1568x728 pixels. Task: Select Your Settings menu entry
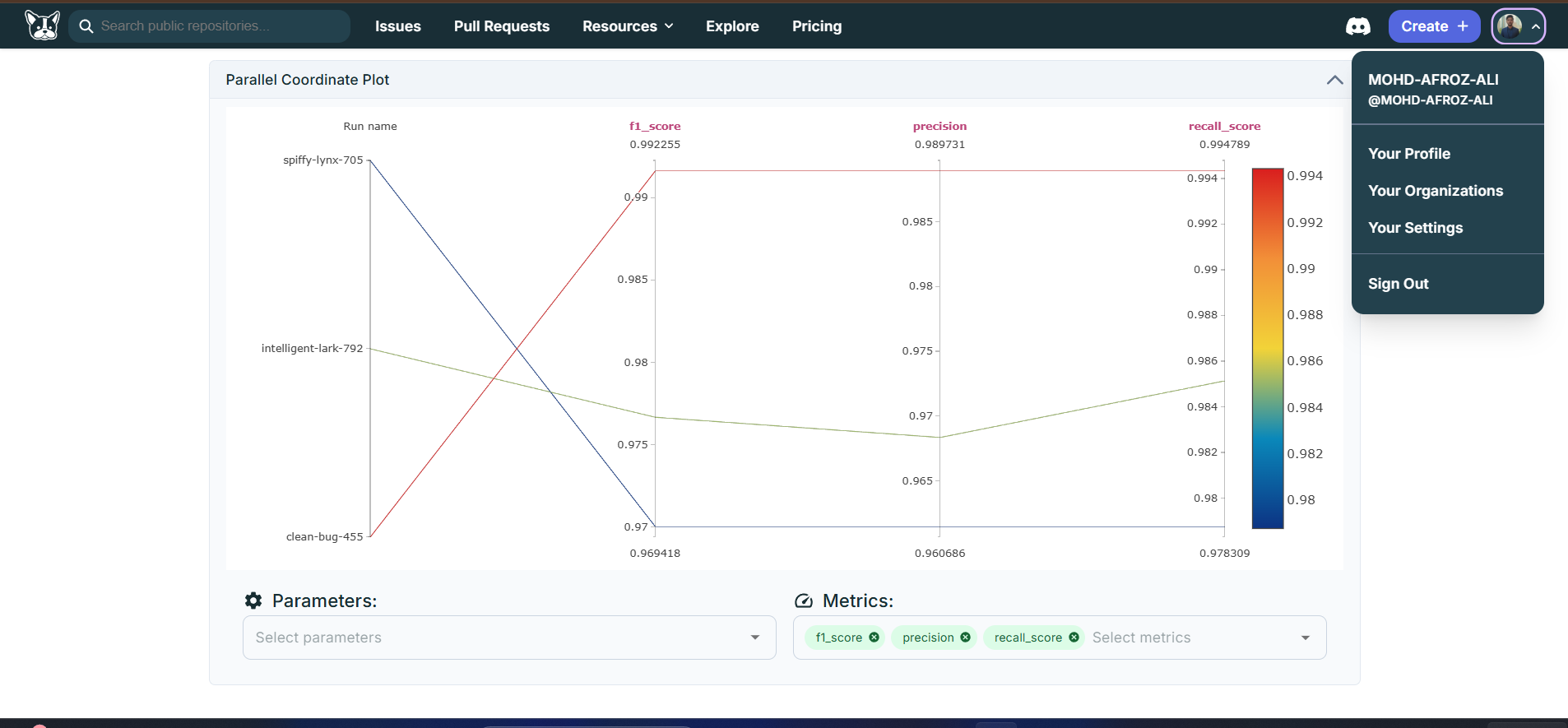pyautogui.click(x=1415, y=228)
